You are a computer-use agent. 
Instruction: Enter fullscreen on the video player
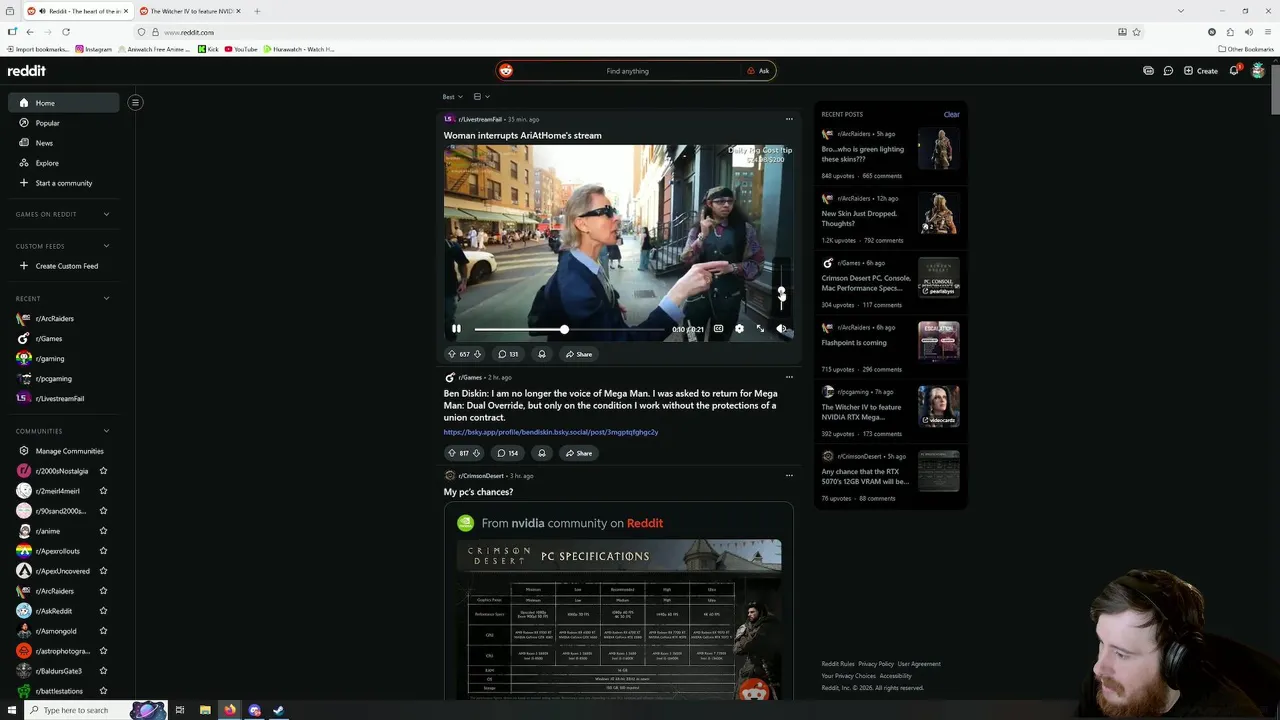(760, 329)
